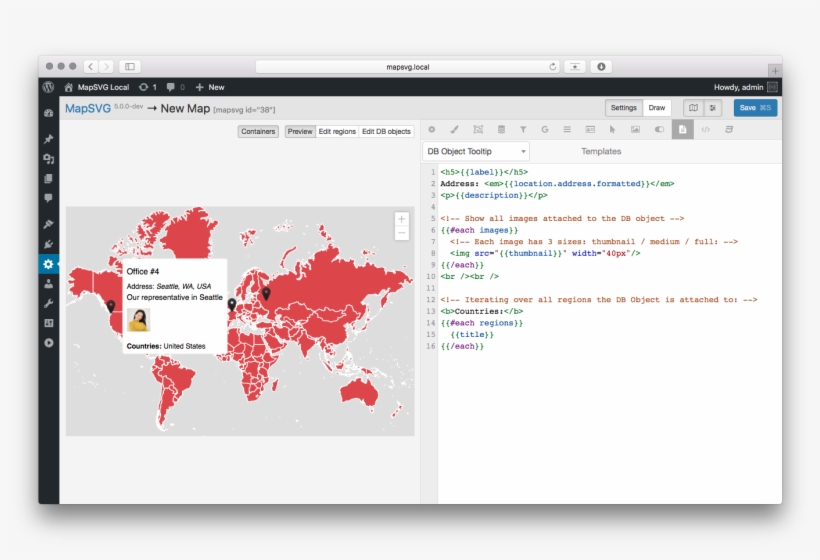Click the updates counter in admin bar
This screenshot has width=820, height=560.
[x=148, y=87]
